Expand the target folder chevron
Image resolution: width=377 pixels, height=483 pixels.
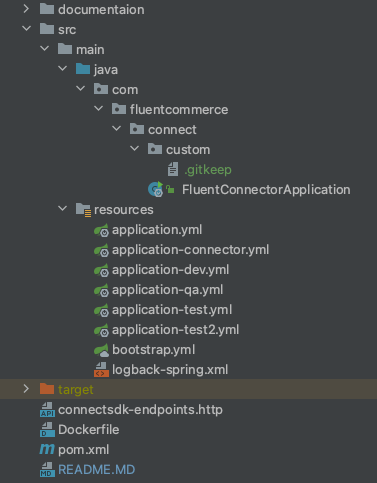coord(26,388)
